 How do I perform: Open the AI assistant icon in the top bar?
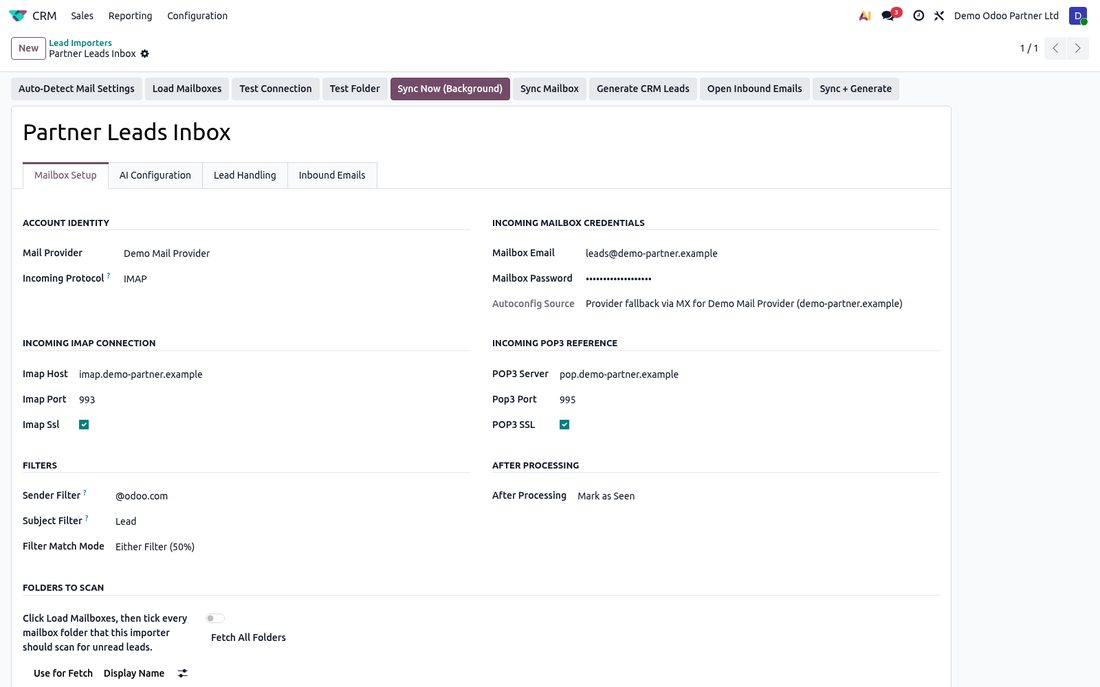[x=864, y=15]
